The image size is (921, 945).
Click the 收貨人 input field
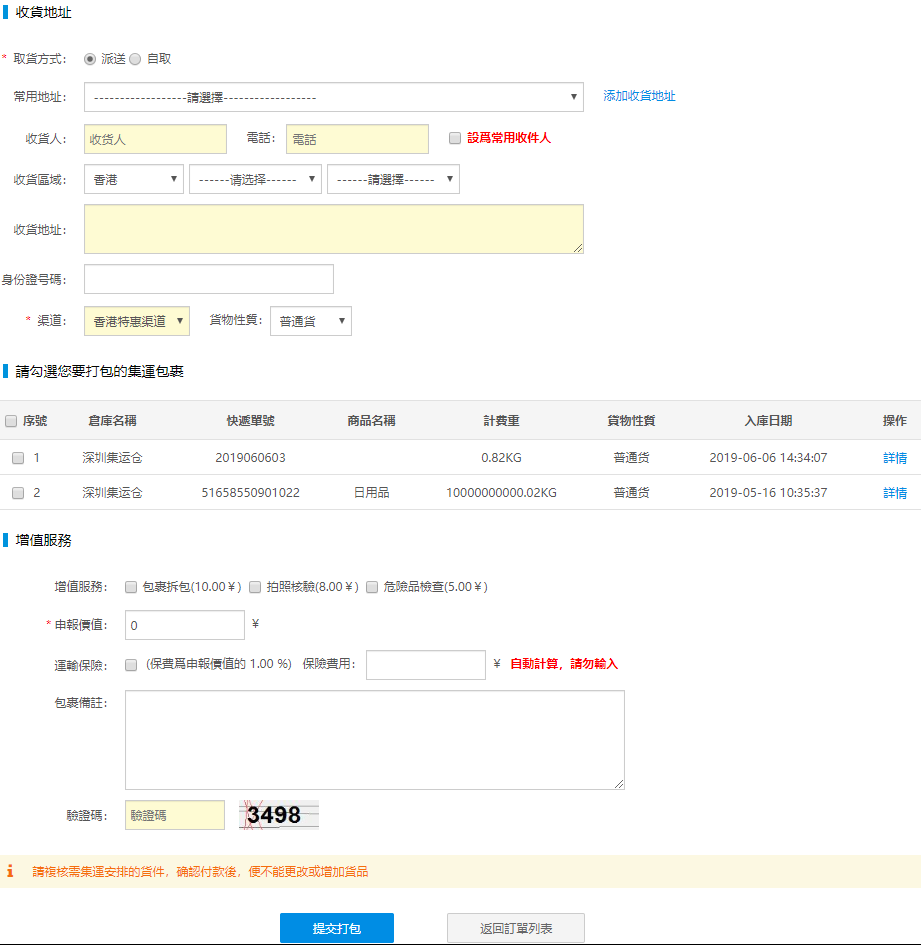(x=155, y=139)
